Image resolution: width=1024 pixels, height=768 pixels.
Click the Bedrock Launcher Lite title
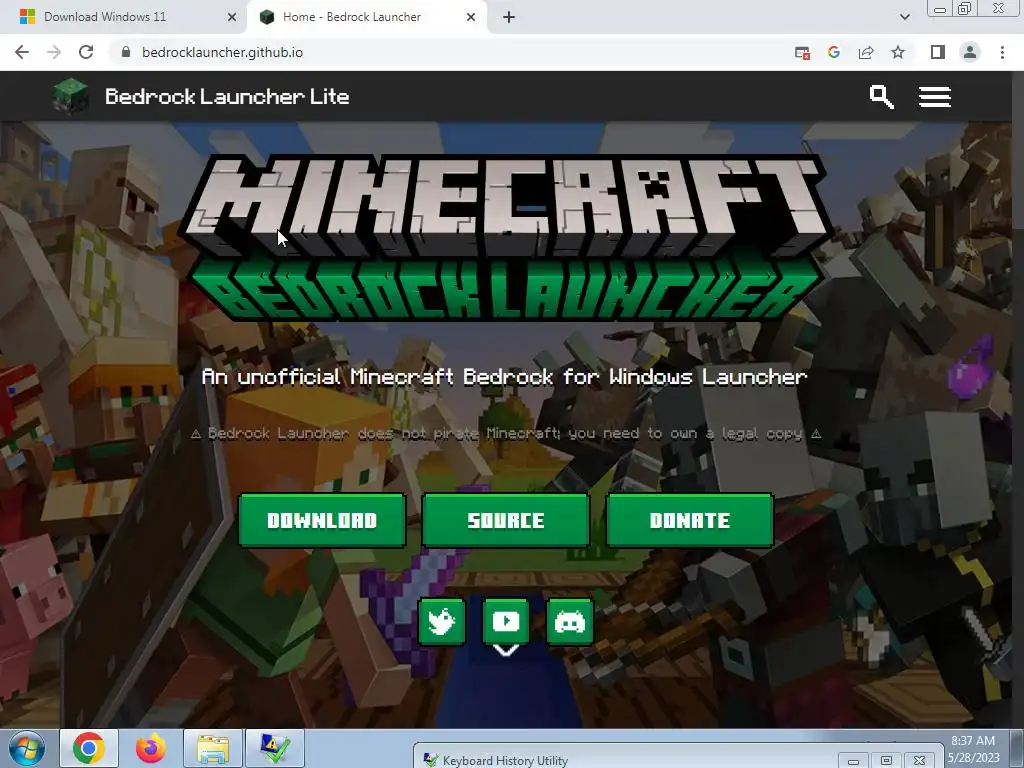(227, 97)
